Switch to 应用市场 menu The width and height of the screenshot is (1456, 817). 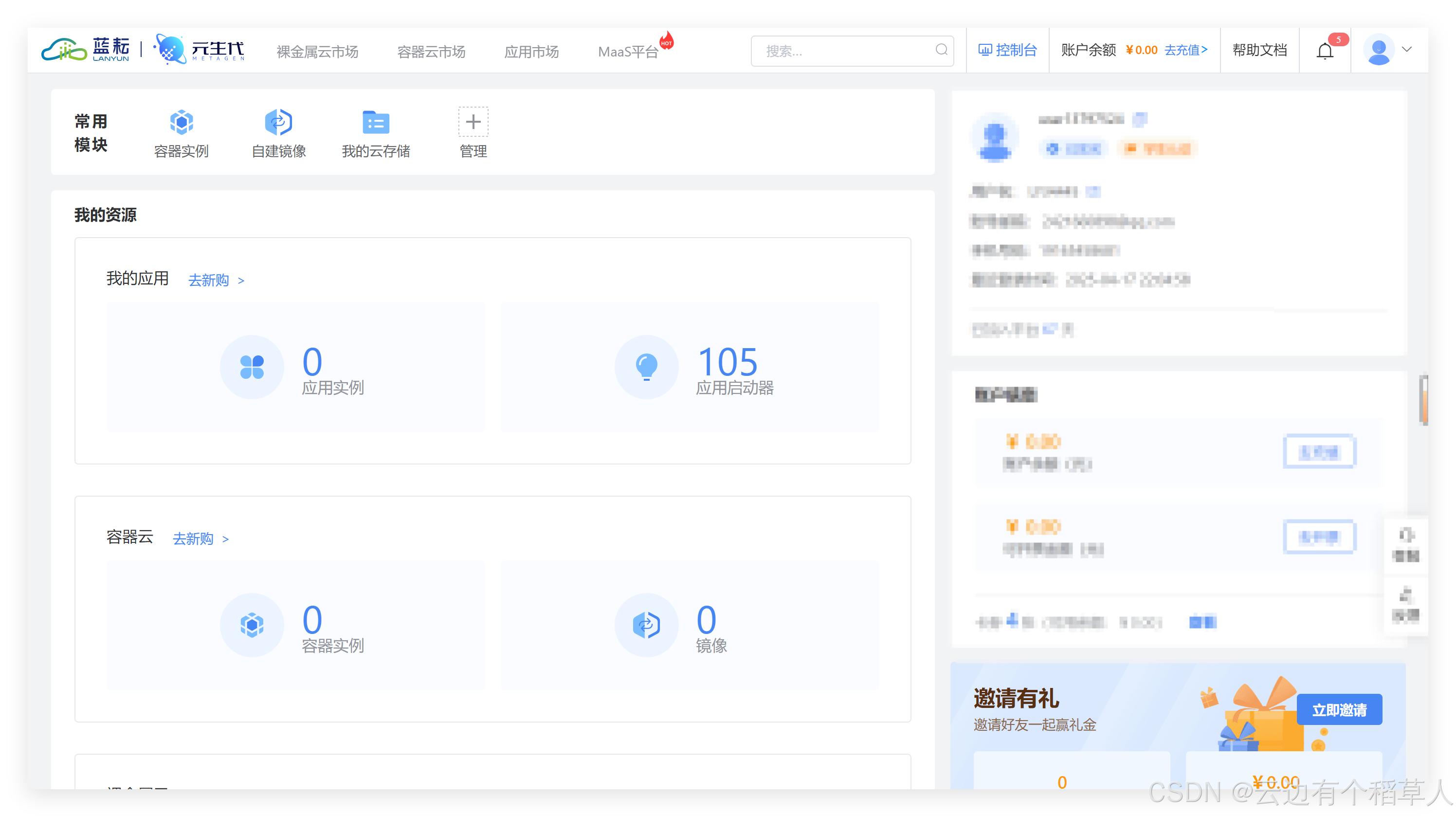tap(531, 52)
